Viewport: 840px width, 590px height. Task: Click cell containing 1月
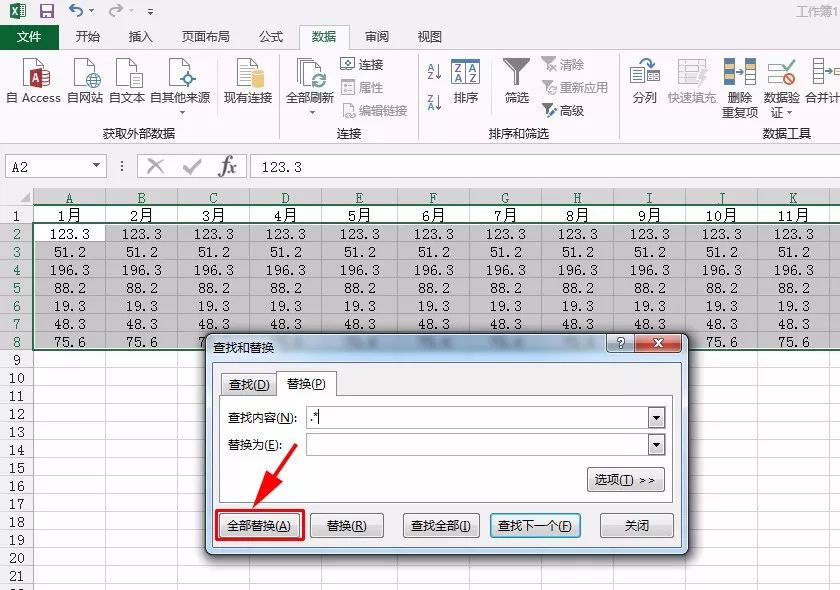coord(70,215)
